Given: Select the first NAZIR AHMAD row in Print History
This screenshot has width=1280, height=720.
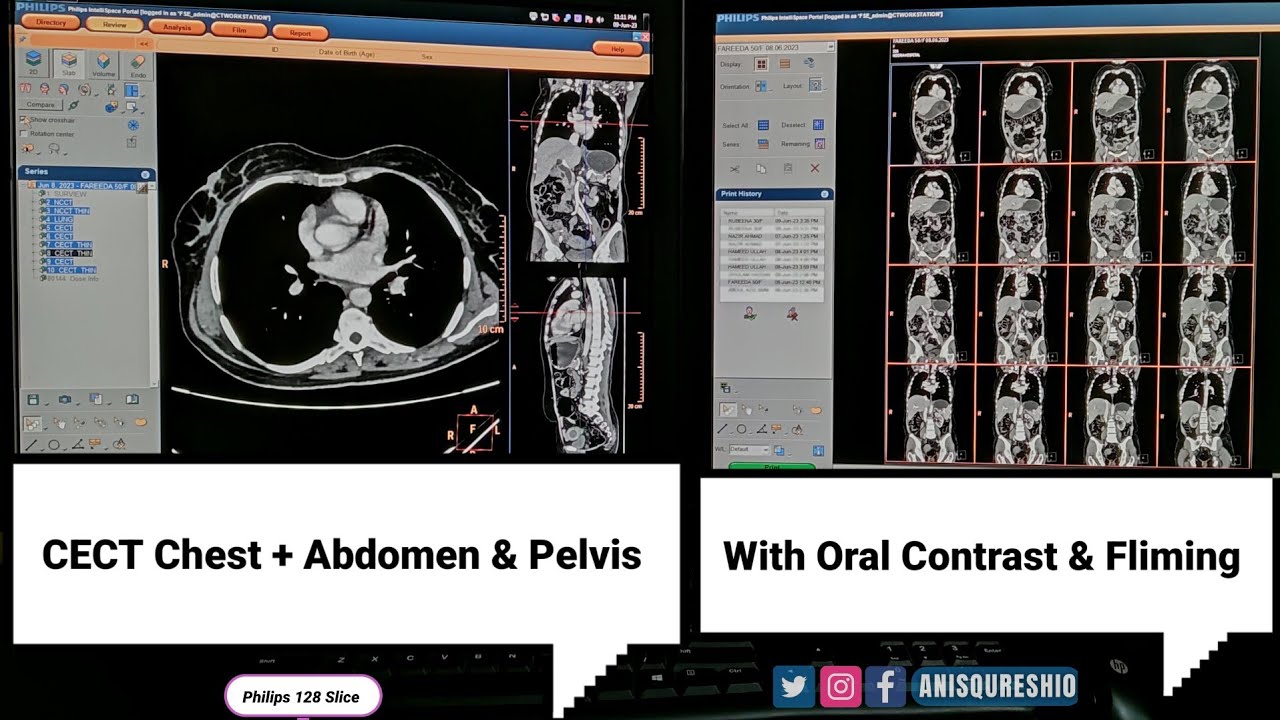Looking at the screenshot, I should 770,236.
